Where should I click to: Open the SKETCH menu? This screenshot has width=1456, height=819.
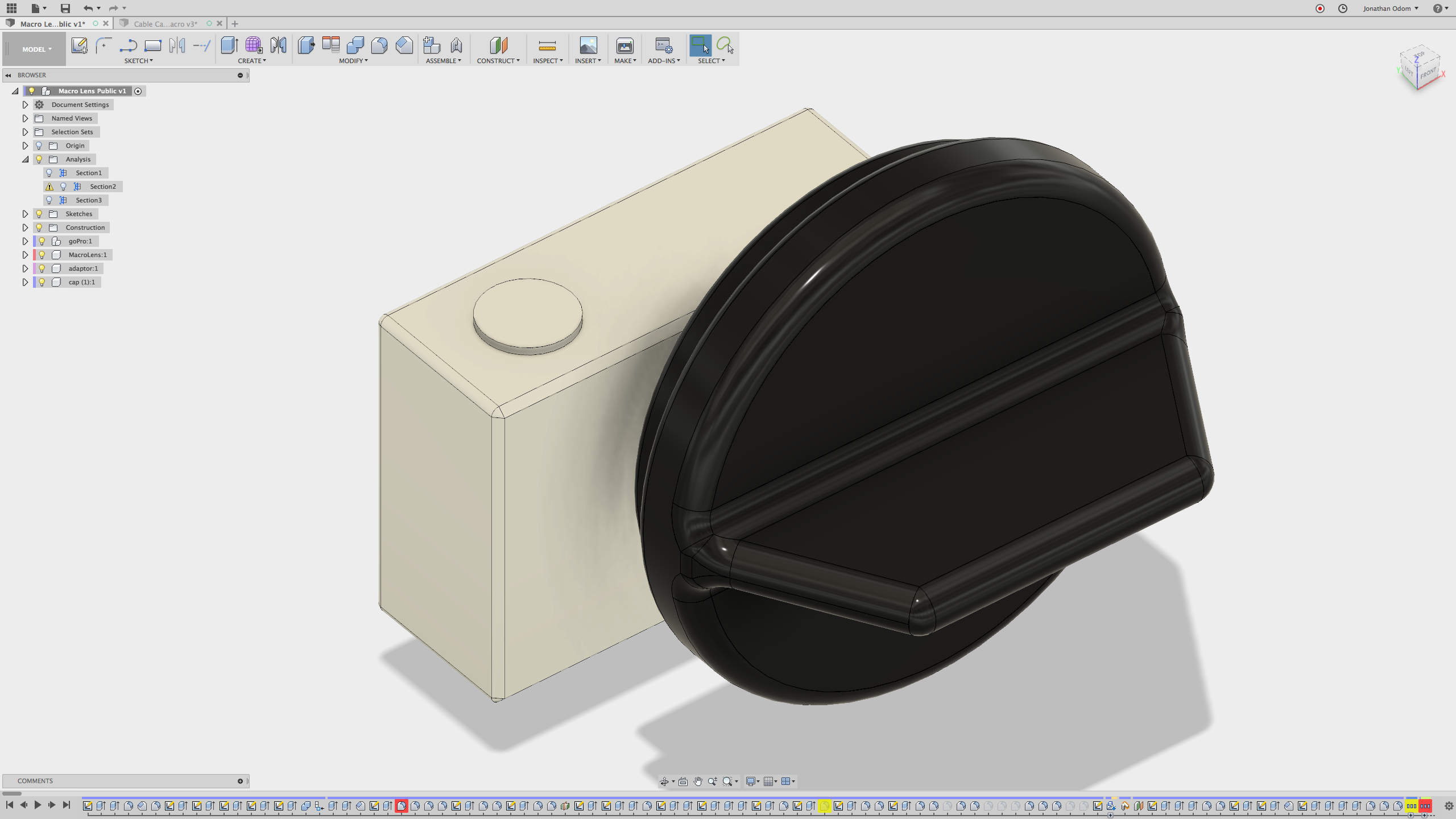click(x=138, y=61)
